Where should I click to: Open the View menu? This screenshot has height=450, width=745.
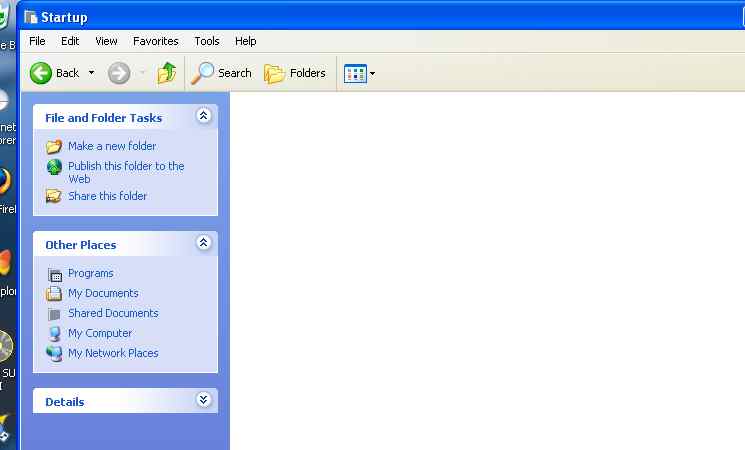coord(106,41)
